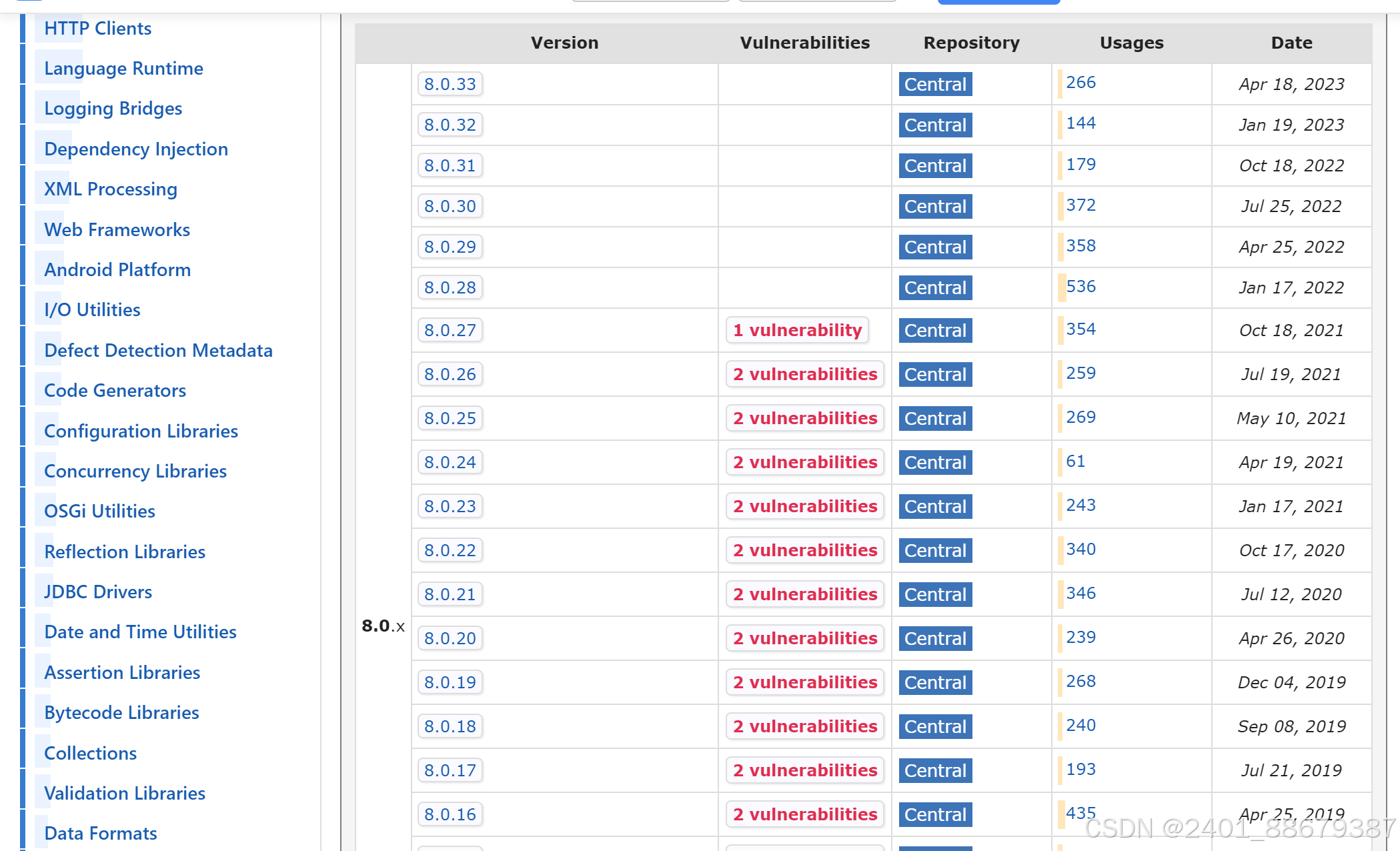Screen dimensions: 1400x851
Task: Open usages count 372 for 8.0.30
Action: click(x=1081, y=205)
